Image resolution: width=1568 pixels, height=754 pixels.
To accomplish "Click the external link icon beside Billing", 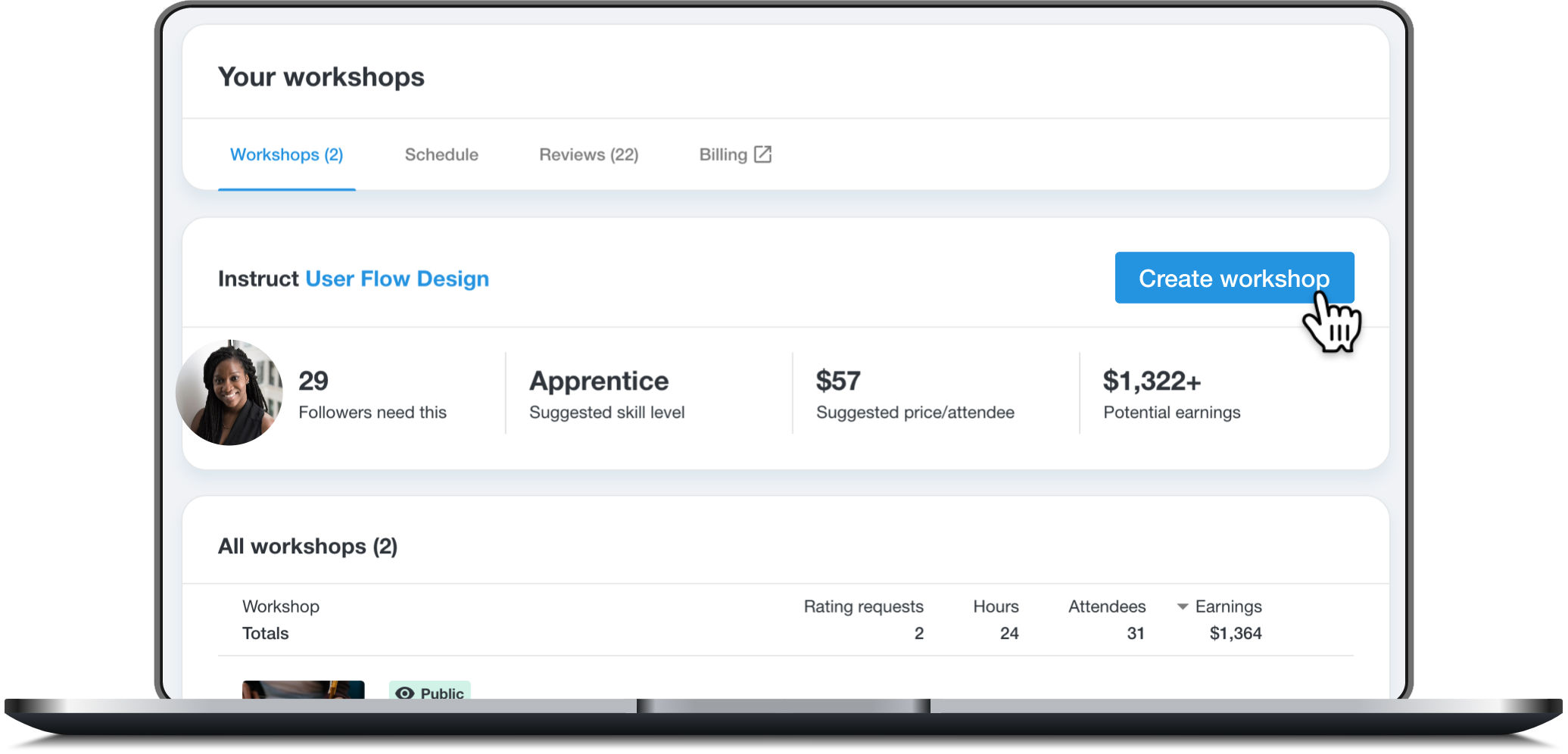I will click(x=762, y=154).
